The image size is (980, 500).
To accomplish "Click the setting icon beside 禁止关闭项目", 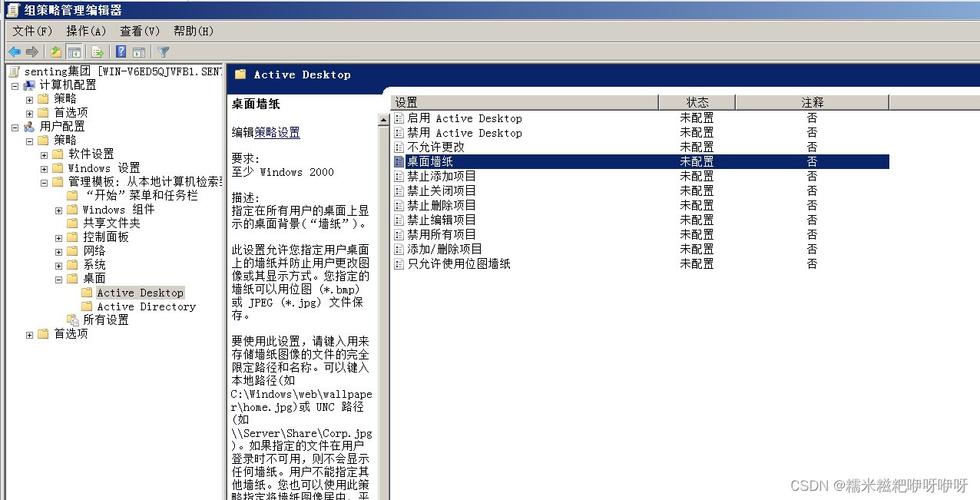I will click(399, 191).
